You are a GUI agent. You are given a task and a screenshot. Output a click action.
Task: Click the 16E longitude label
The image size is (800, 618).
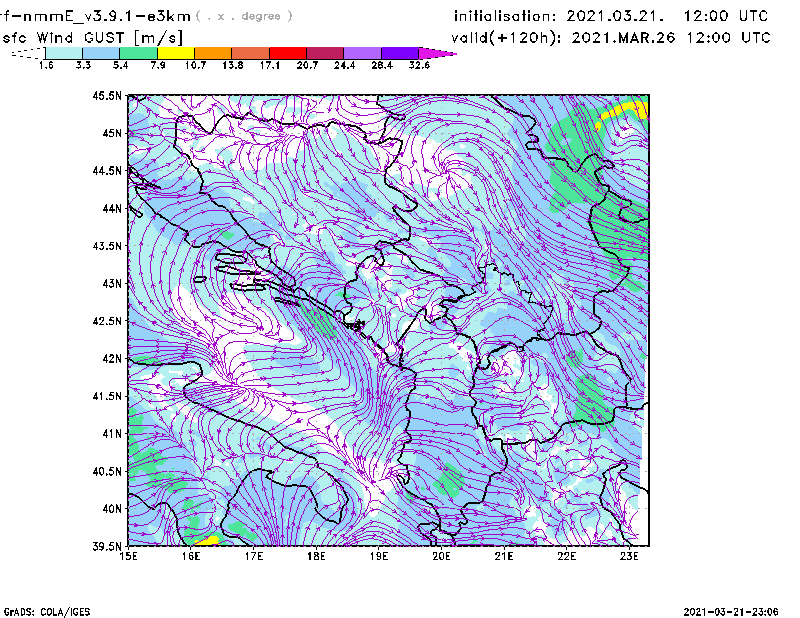click(x=191, y=556)
